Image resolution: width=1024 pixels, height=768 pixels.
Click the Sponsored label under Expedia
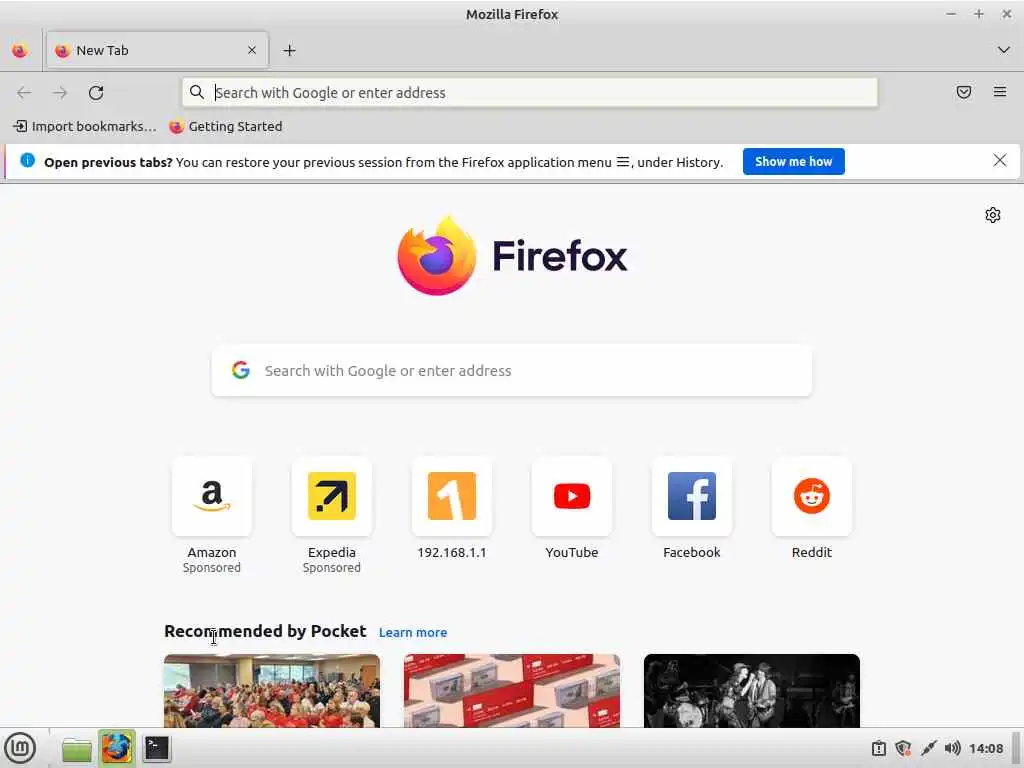332,568
